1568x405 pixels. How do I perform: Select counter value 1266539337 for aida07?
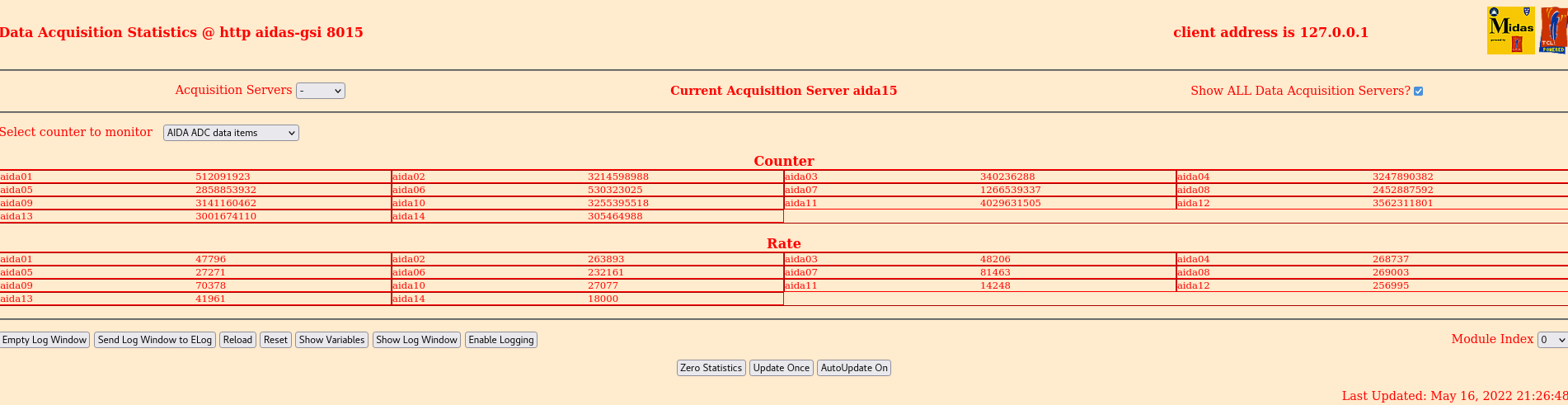(1011, 190)
